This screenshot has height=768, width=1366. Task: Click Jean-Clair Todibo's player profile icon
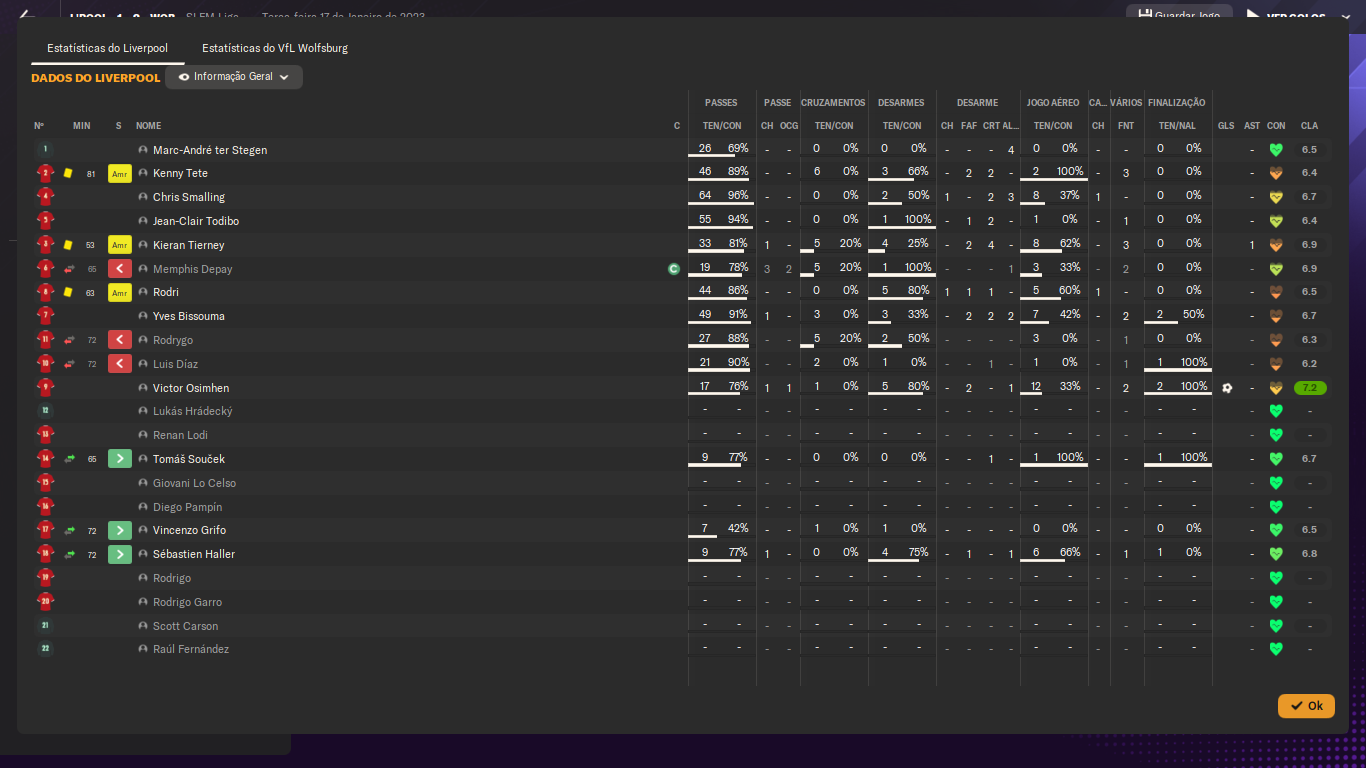[x=143, y=221]
